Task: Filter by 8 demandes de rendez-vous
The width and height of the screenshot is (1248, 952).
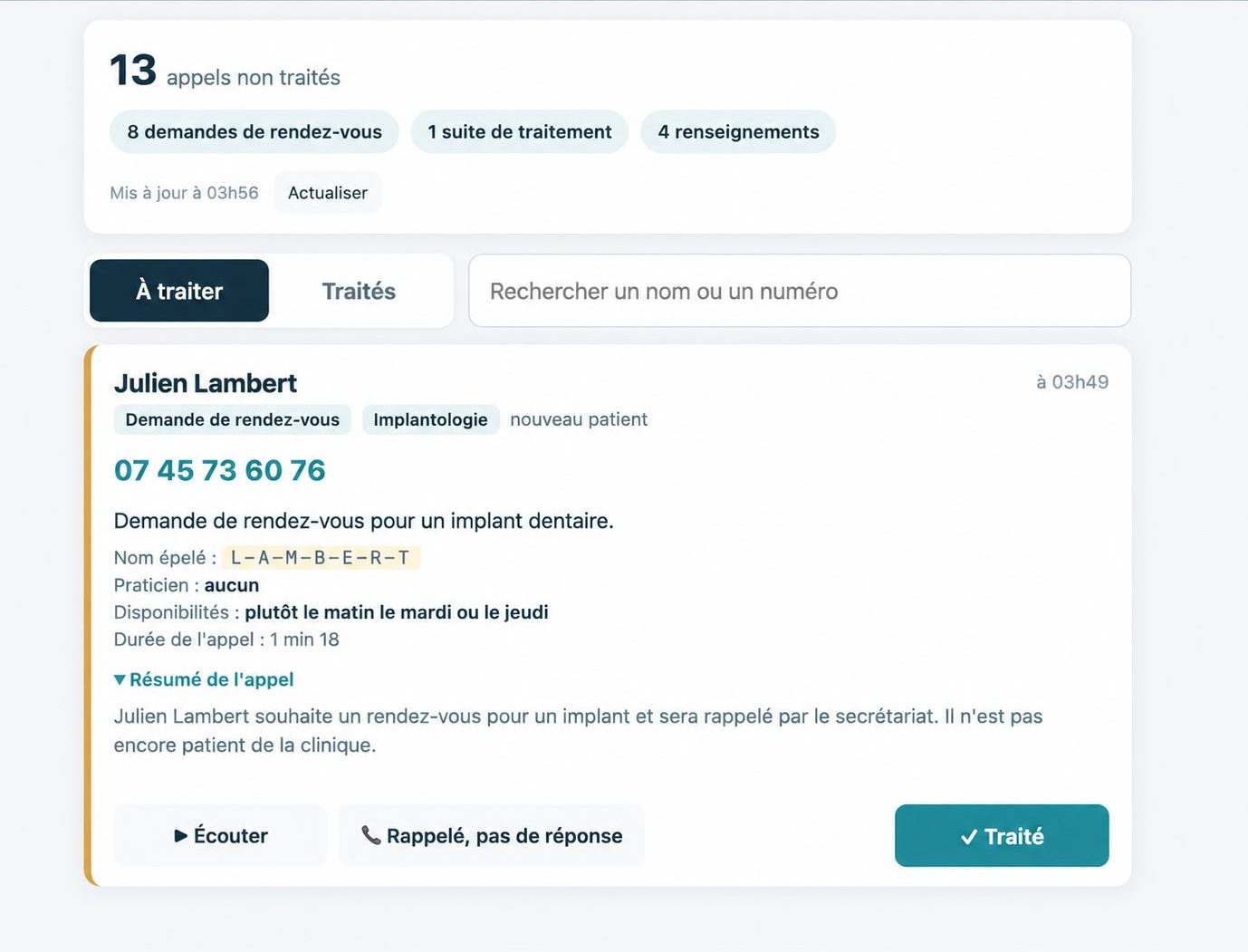Action: (254, 131)
